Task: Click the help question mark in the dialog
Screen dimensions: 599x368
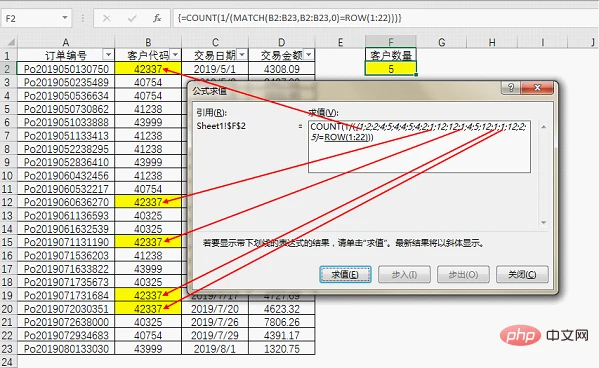Action: pyautogui.click(x=511, y=88)
